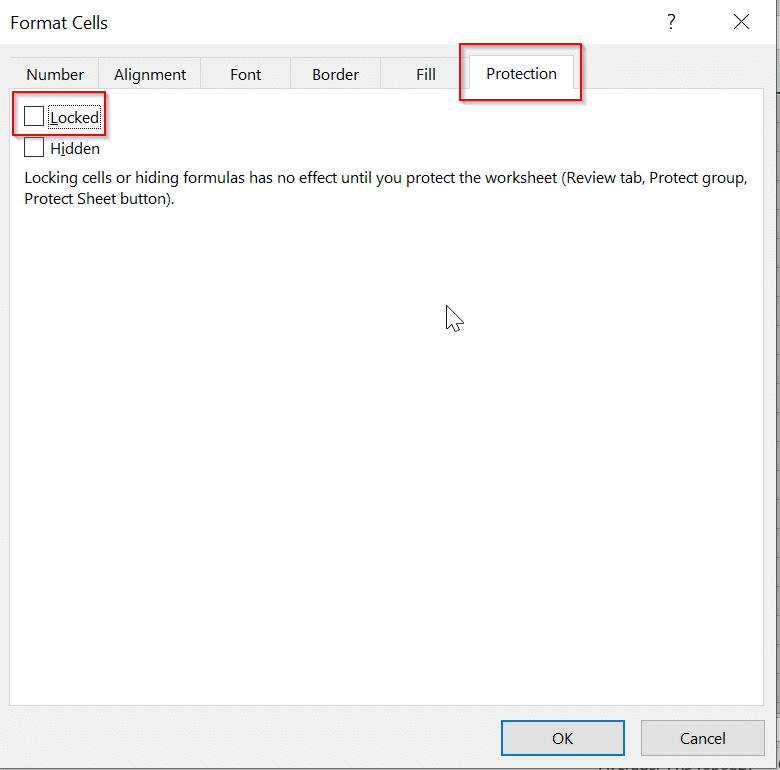Switch to the Number tab
The image size is (780, 770).
pyautogui.click(x=55, y=74)
